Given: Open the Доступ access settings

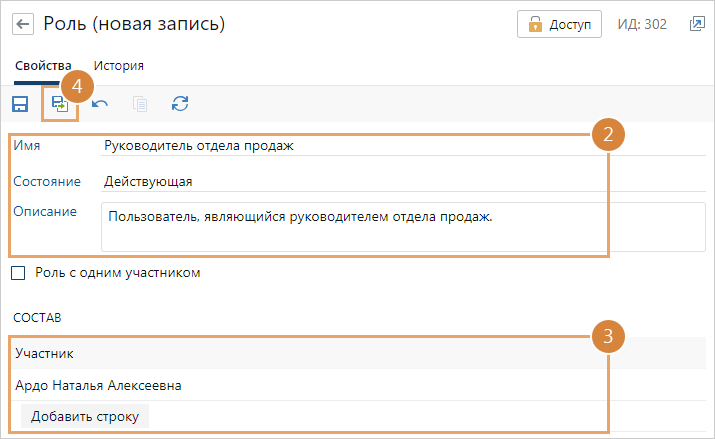Looking at the screenshot, I should point(559,24).
